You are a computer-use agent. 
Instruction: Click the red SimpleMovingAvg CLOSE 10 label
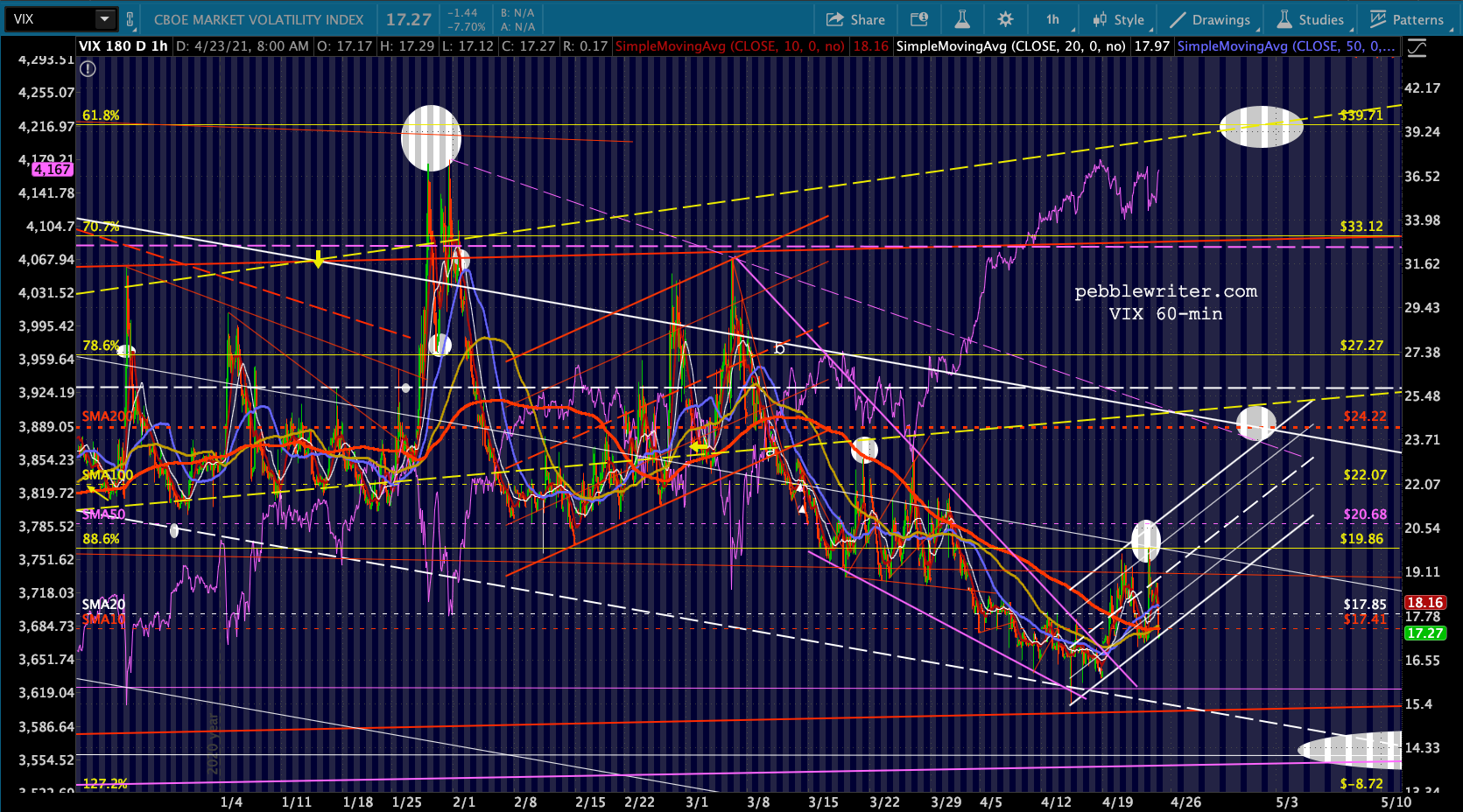729,45
